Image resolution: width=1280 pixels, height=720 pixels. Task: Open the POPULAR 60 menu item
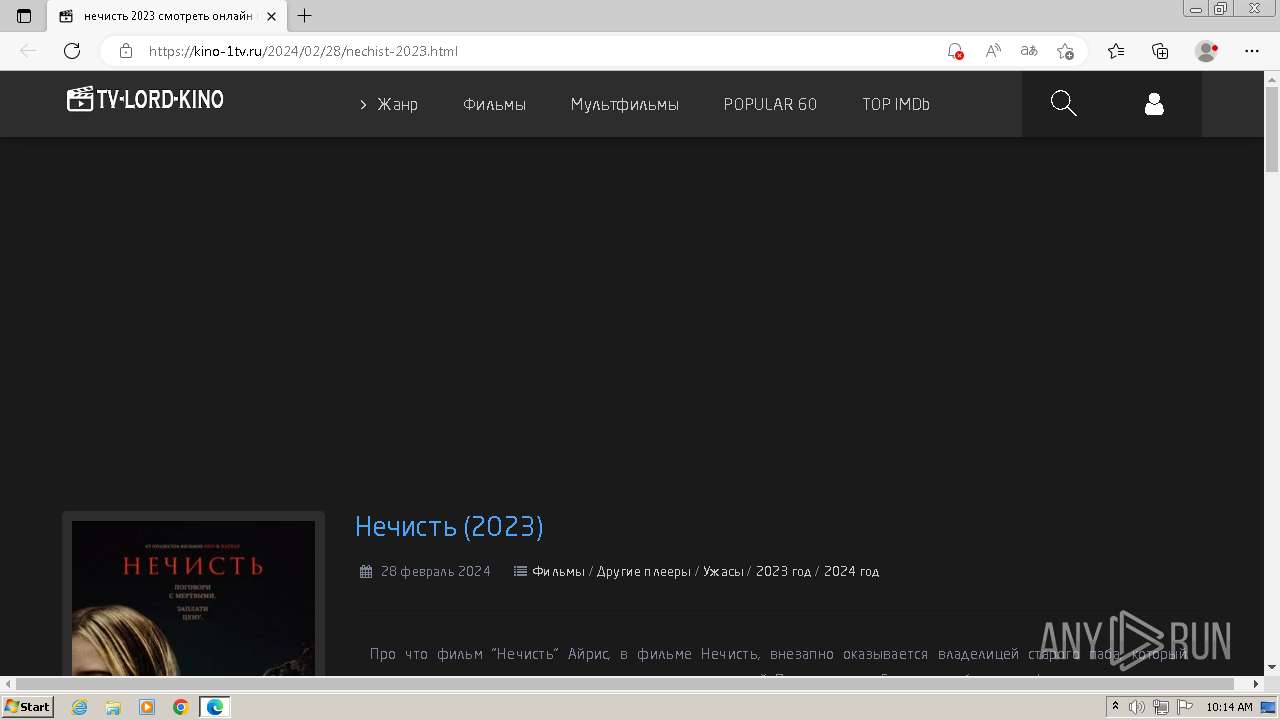(770, 104)
